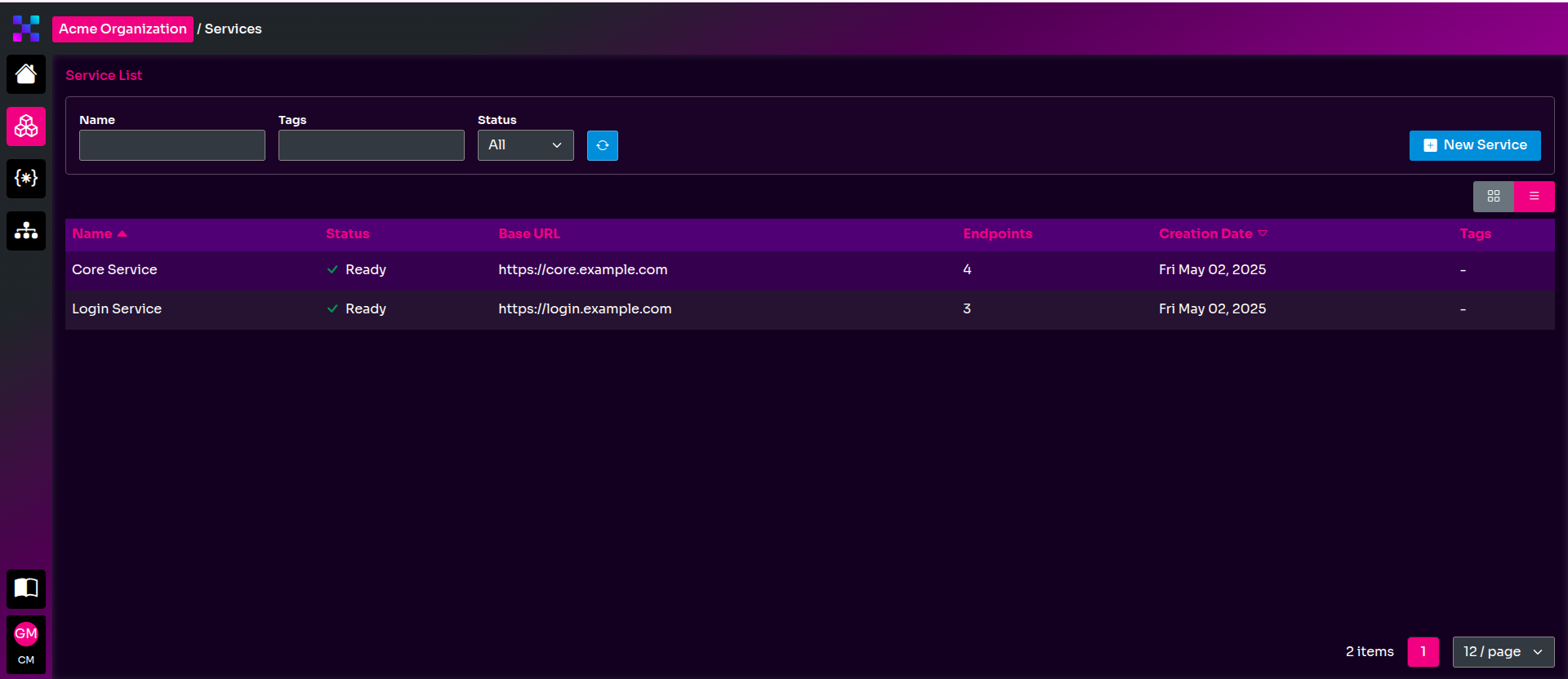Open the 12 / page size dropdown

tap(1503, 652)
